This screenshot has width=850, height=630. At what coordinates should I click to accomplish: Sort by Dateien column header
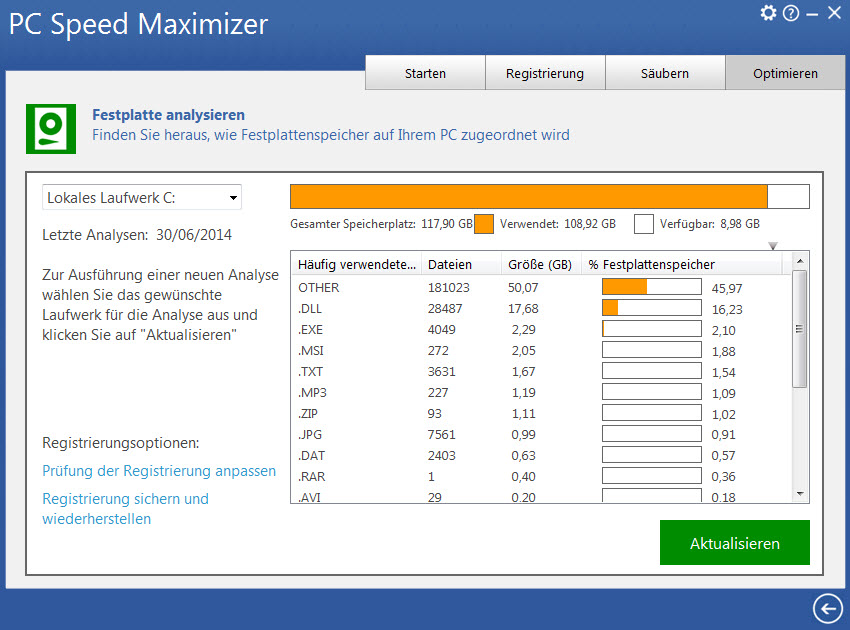coord(461,265)
